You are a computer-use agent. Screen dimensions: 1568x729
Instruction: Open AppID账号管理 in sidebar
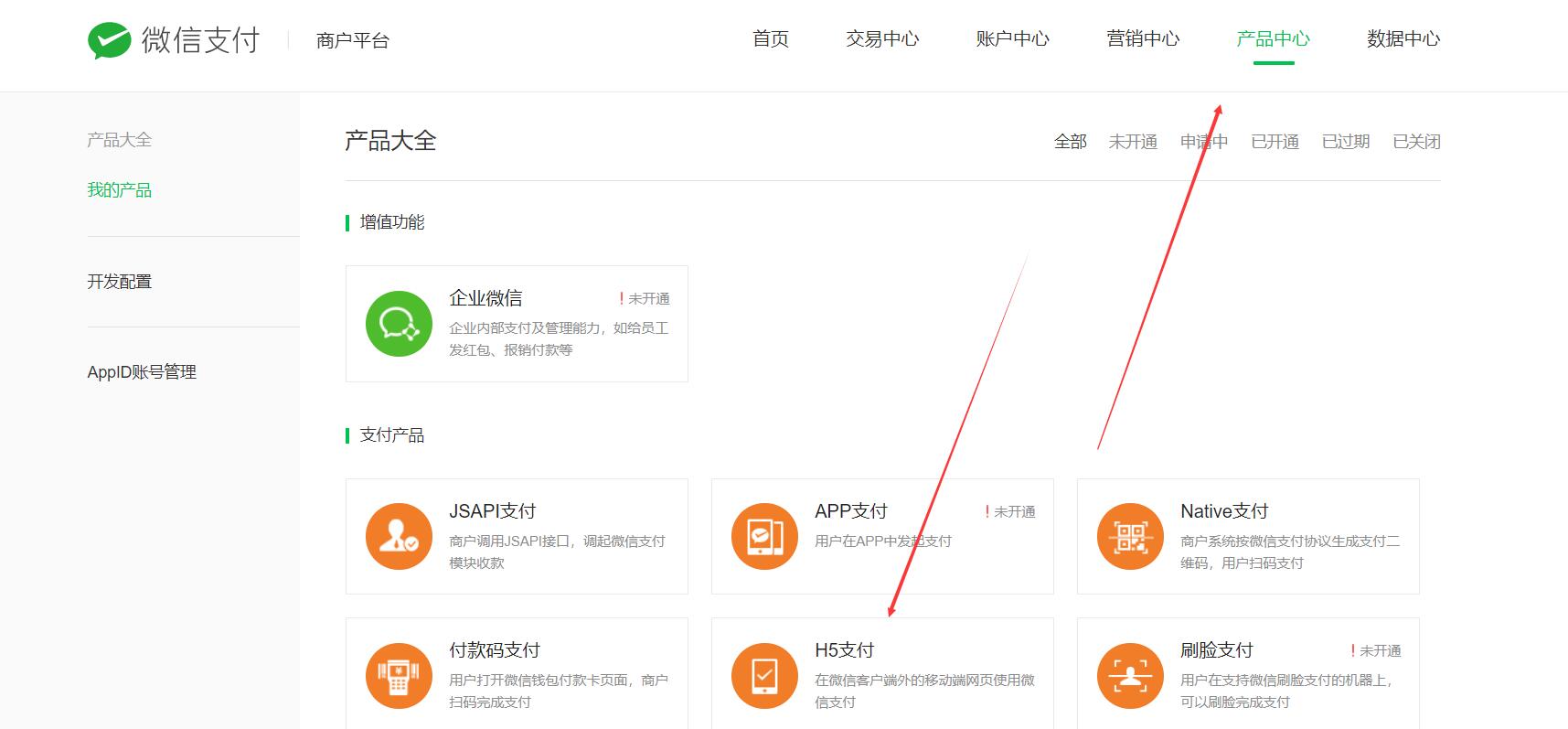[x=142, y=372]
